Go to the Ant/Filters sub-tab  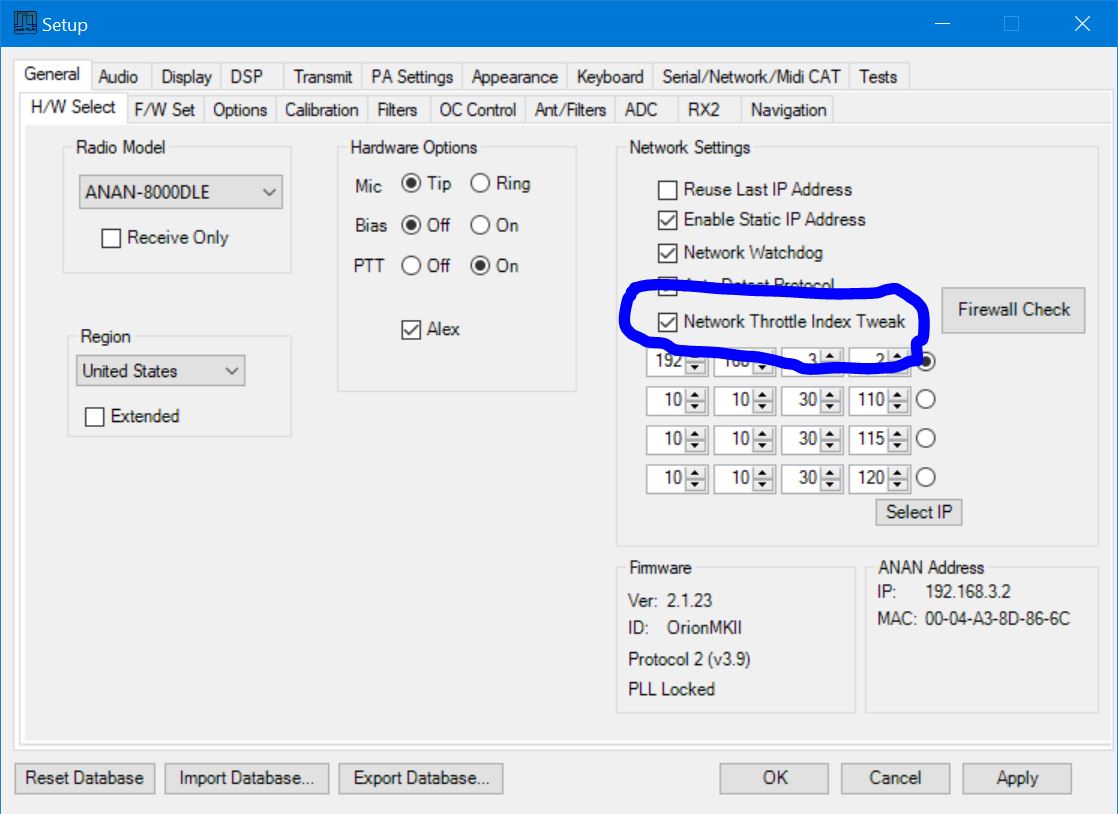(x=570, y=110)
